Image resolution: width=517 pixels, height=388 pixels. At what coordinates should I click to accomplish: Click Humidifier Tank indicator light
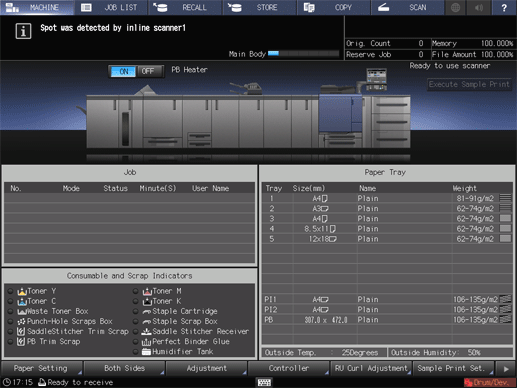[135, 352]
